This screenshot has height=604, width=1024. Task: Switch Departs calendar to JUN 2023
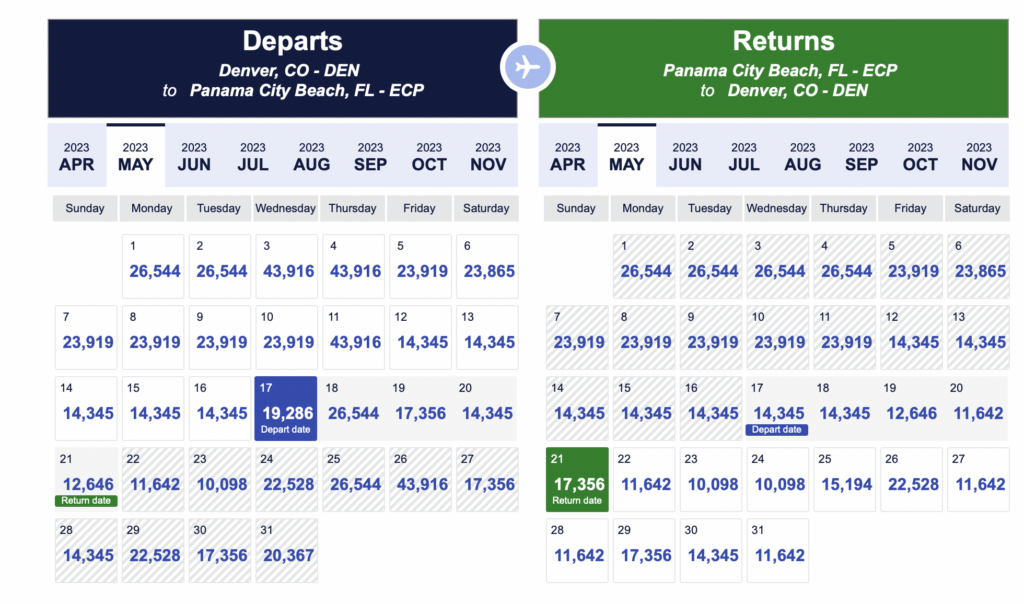click(x=194, y=156)
